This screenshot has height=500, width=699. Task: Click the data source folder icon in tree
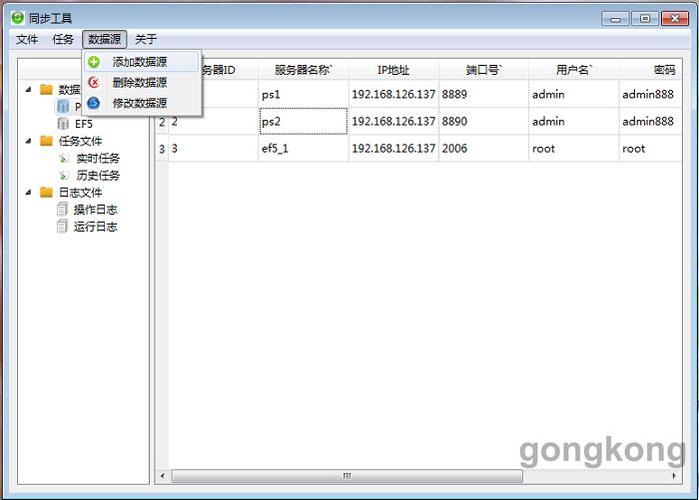[x=46, y=90]
